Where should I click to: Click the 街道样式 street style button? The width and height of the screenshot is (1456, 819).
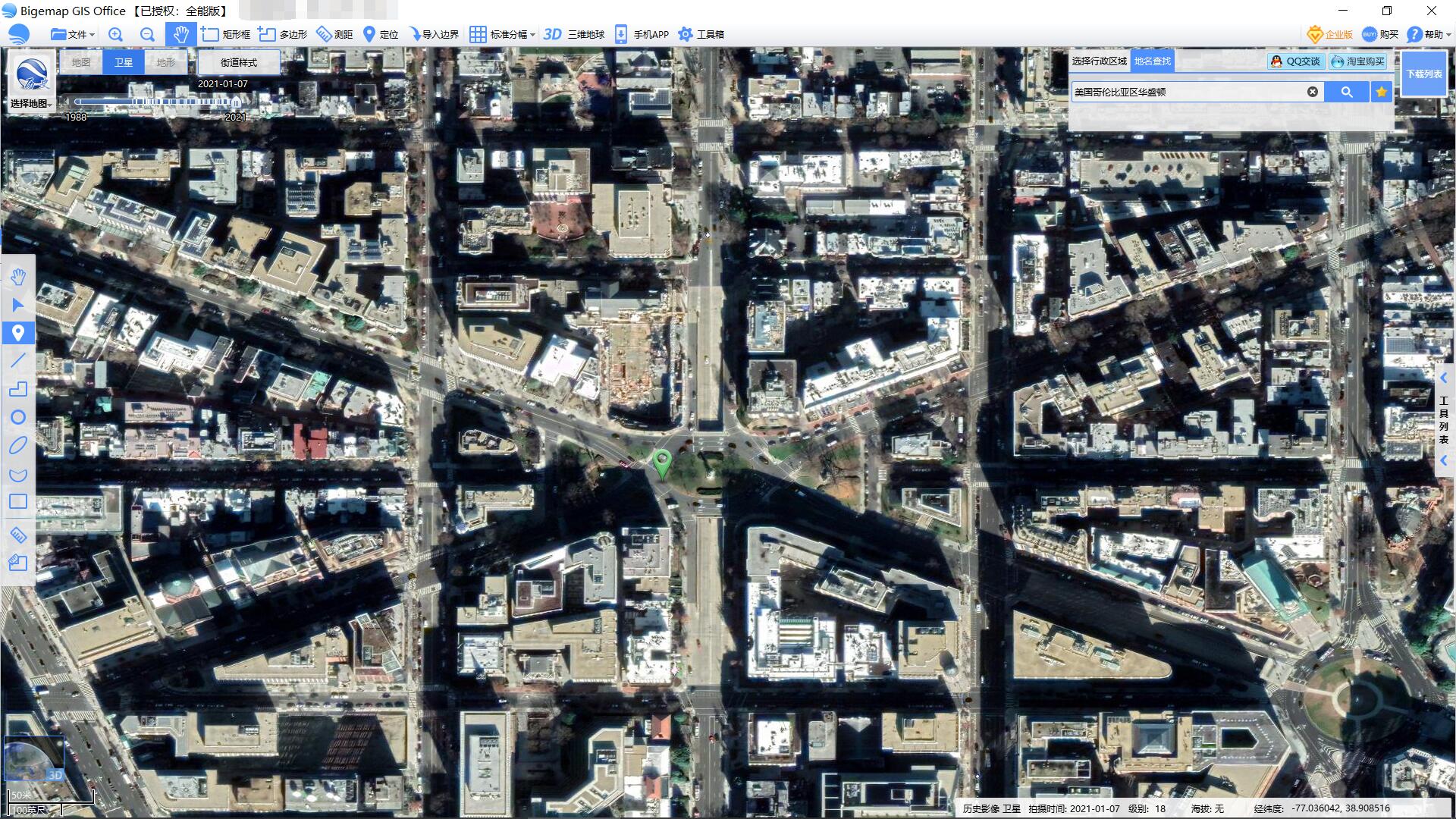239,62
